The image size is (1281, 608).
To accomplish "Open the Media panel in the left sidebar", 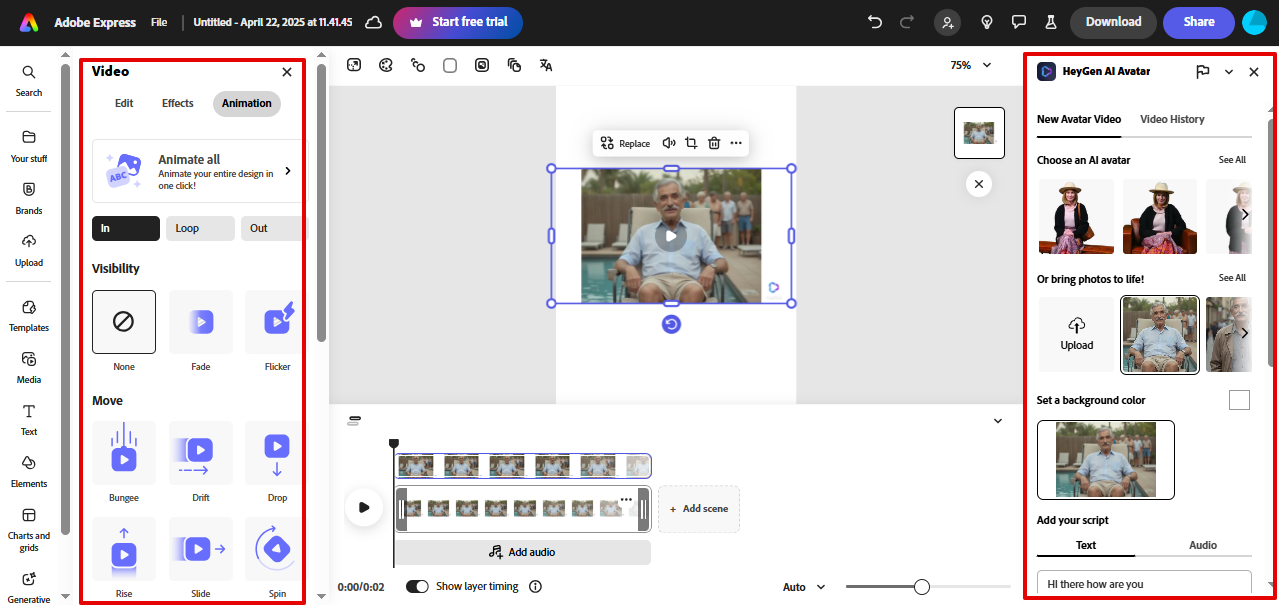I will pos(28,368).
